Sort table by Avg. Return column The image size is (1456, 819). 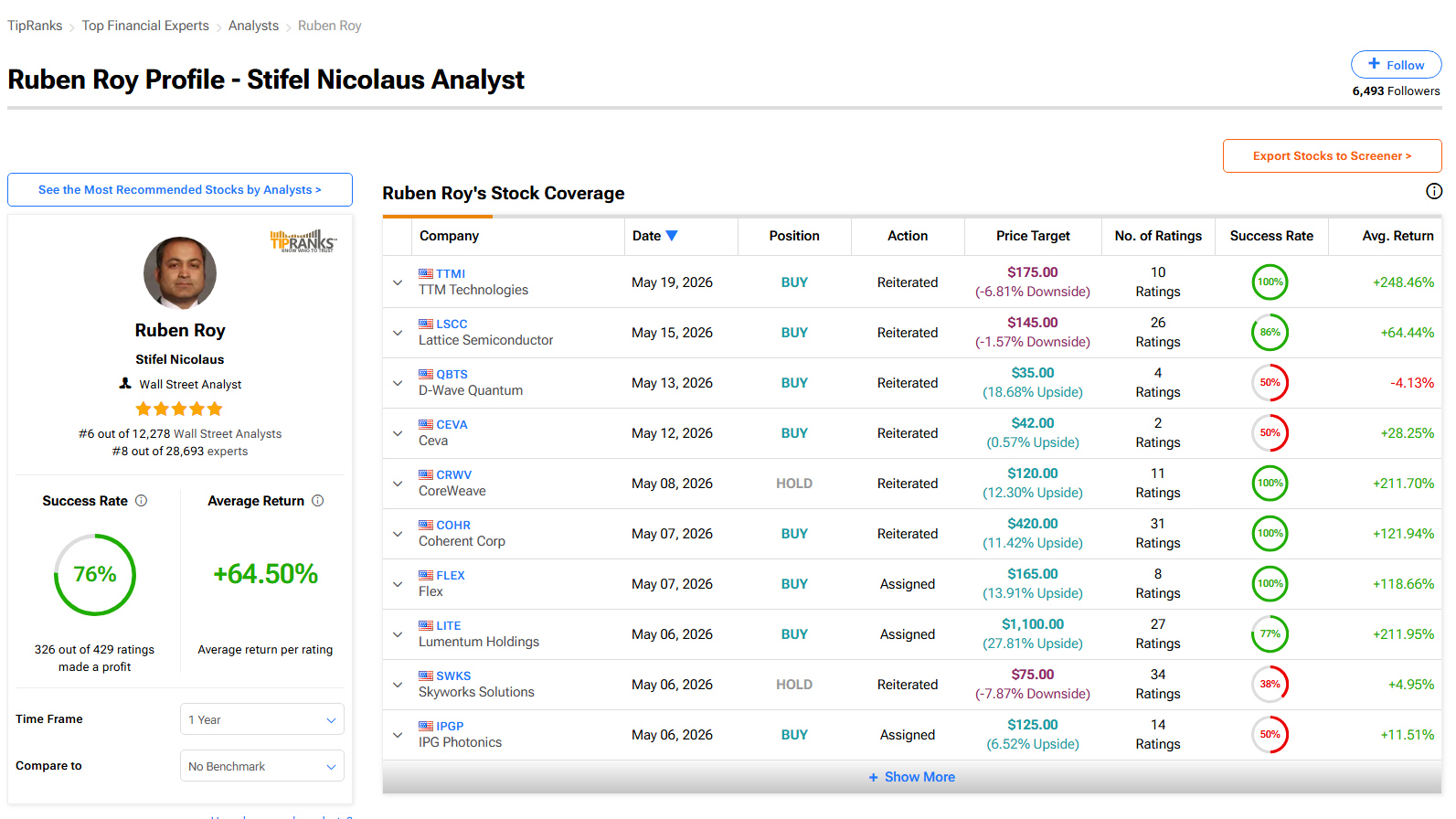[x=1398, y=236]
